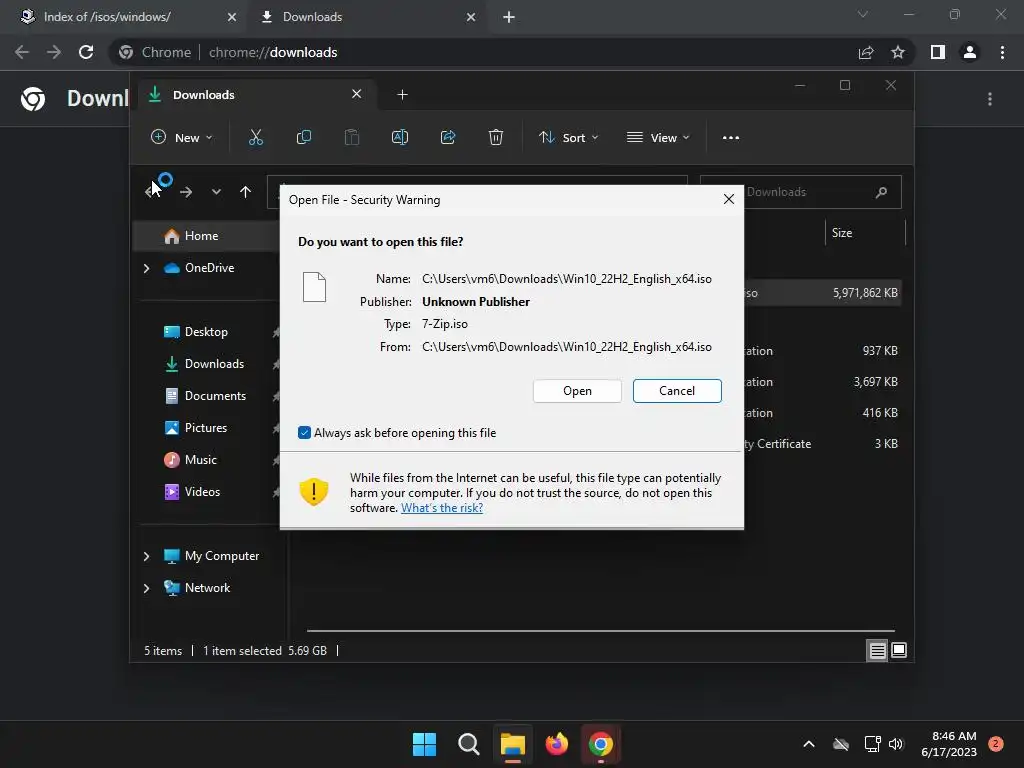Open Desktop in the navigation pane
Screen dimensions: 1024x768
206,332
